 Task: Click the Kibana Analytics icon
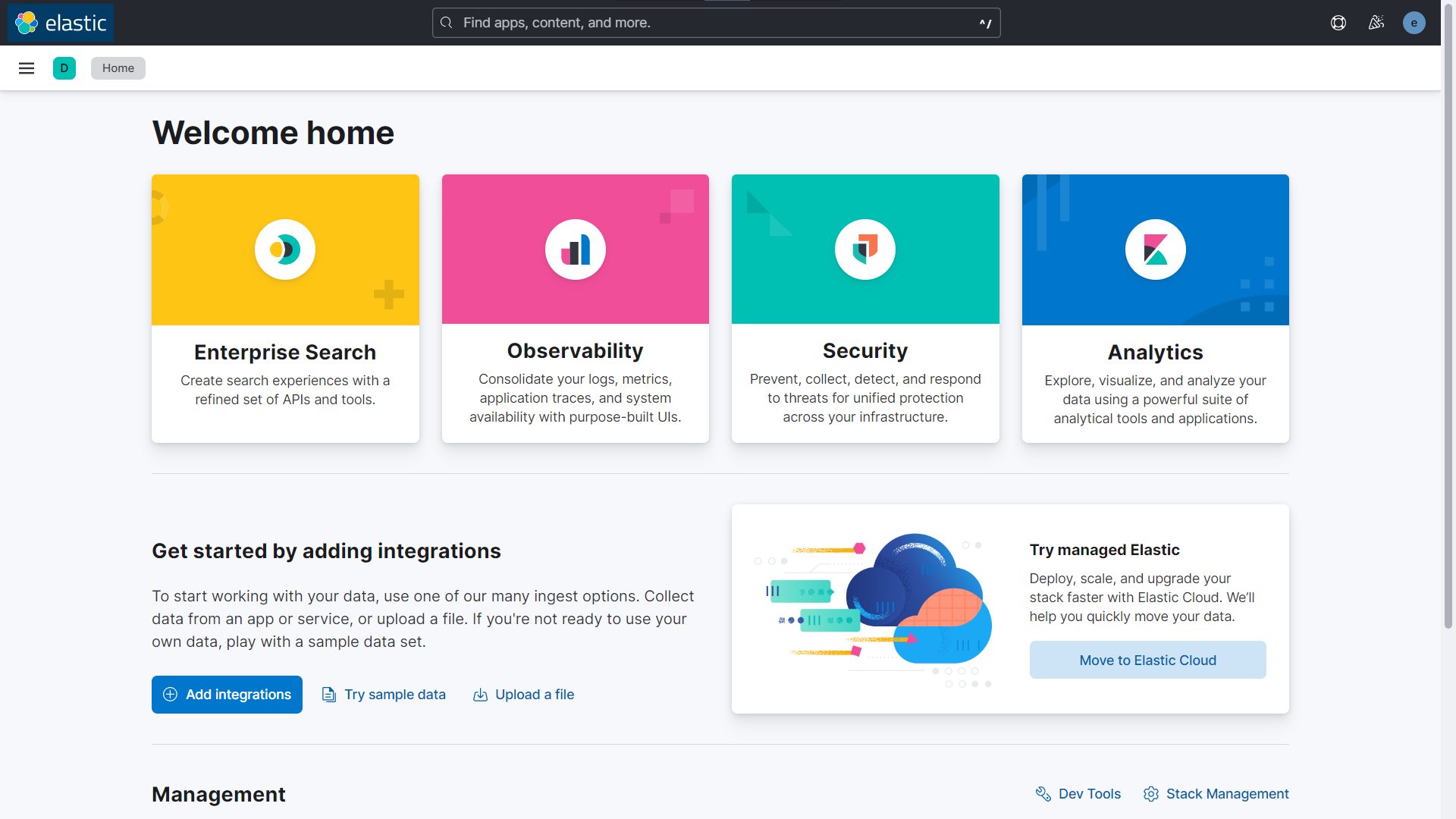click(x=1156, y=249)
